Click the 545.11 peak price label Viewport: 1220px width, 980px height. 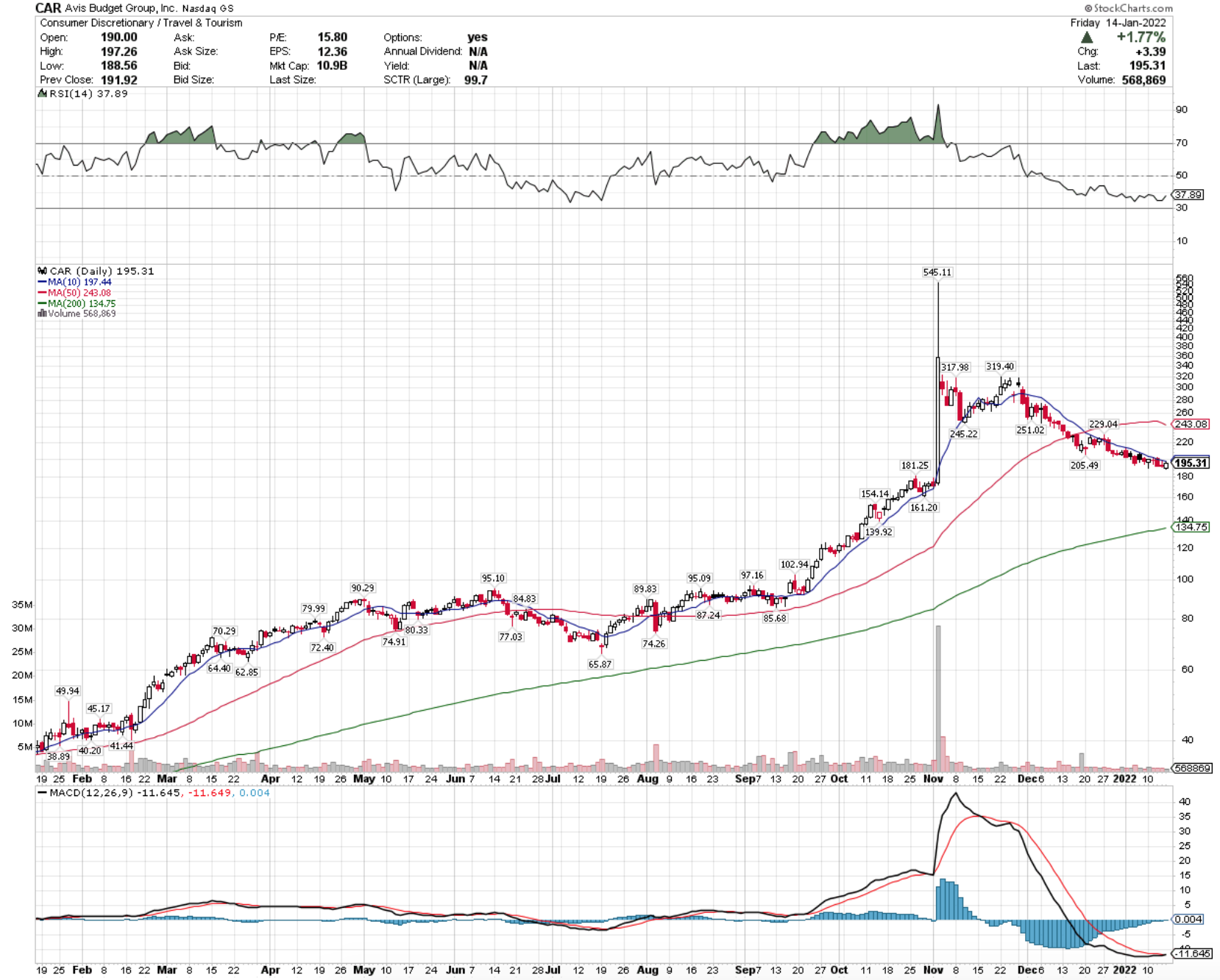click(x=937, y=272)
